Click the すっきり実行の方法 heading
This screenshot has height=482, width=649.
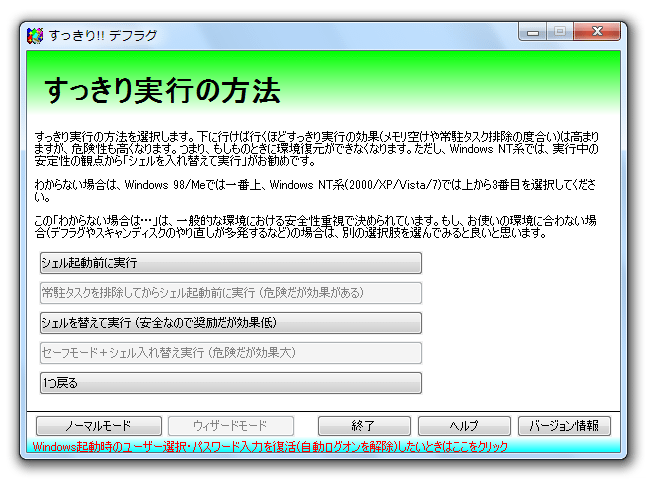tap(163, 90)
